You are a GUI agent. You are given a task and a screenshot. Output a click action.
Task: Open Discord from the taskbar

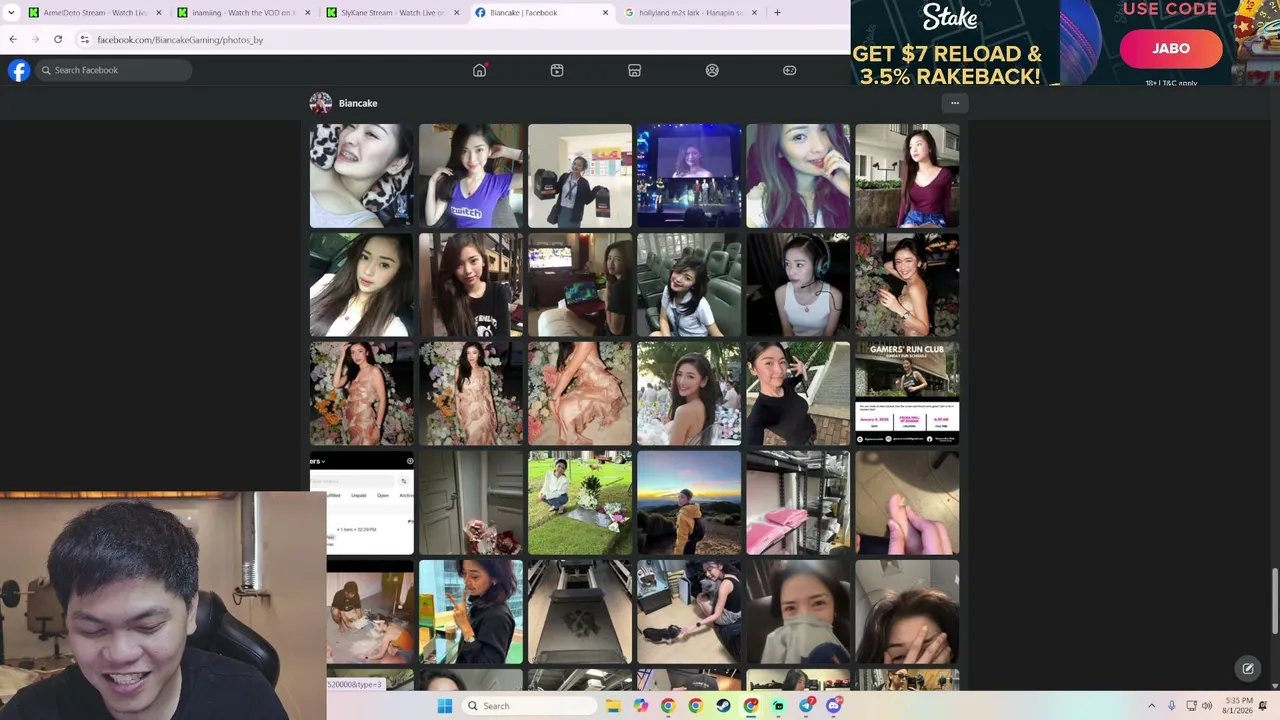834,706
